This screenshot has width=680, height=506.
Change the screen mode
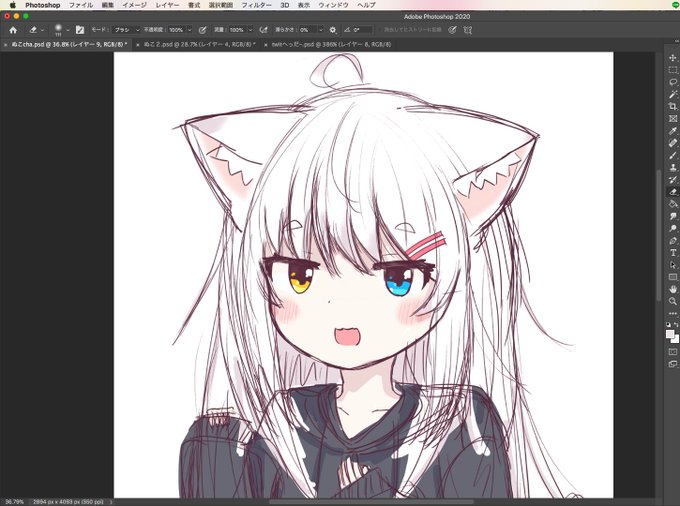point(673,364)
